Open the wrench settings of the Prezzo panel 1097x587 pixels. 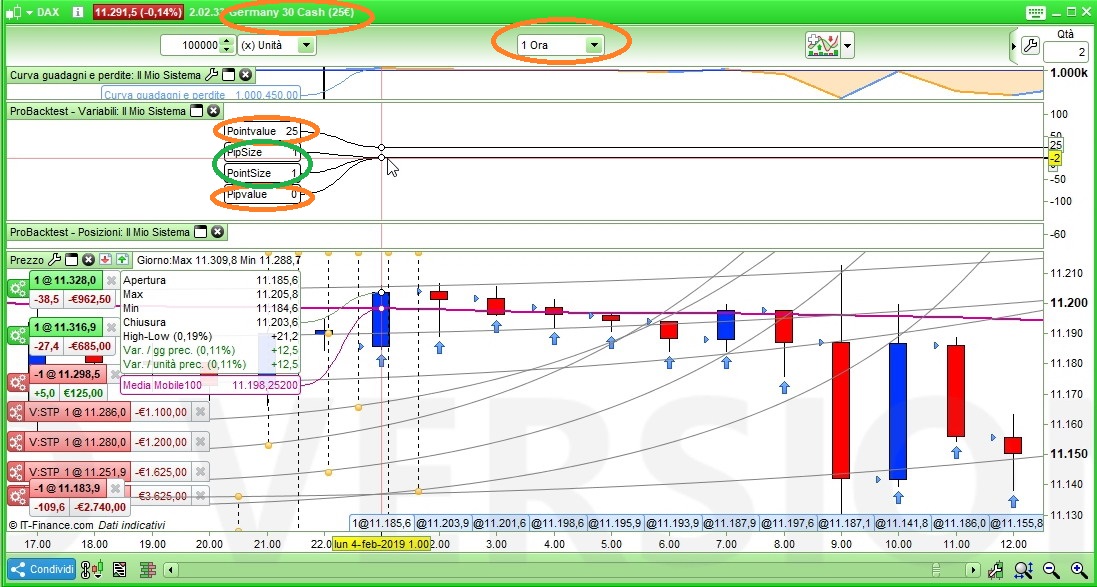click(54, 260)
